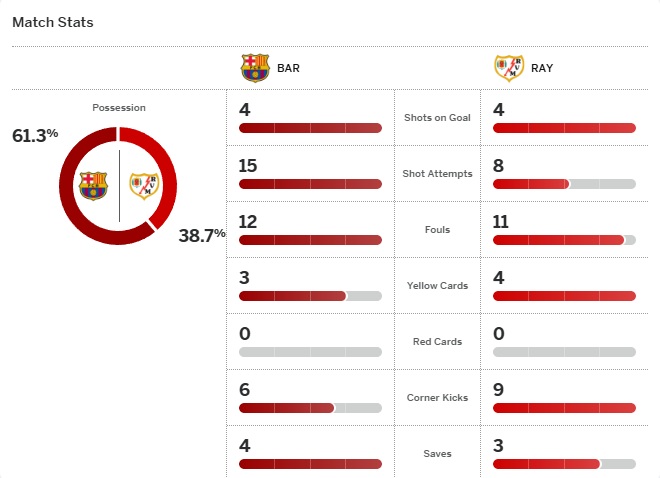Click the RAY team abbreviation
Screen dimensions: 660x478
543,69
